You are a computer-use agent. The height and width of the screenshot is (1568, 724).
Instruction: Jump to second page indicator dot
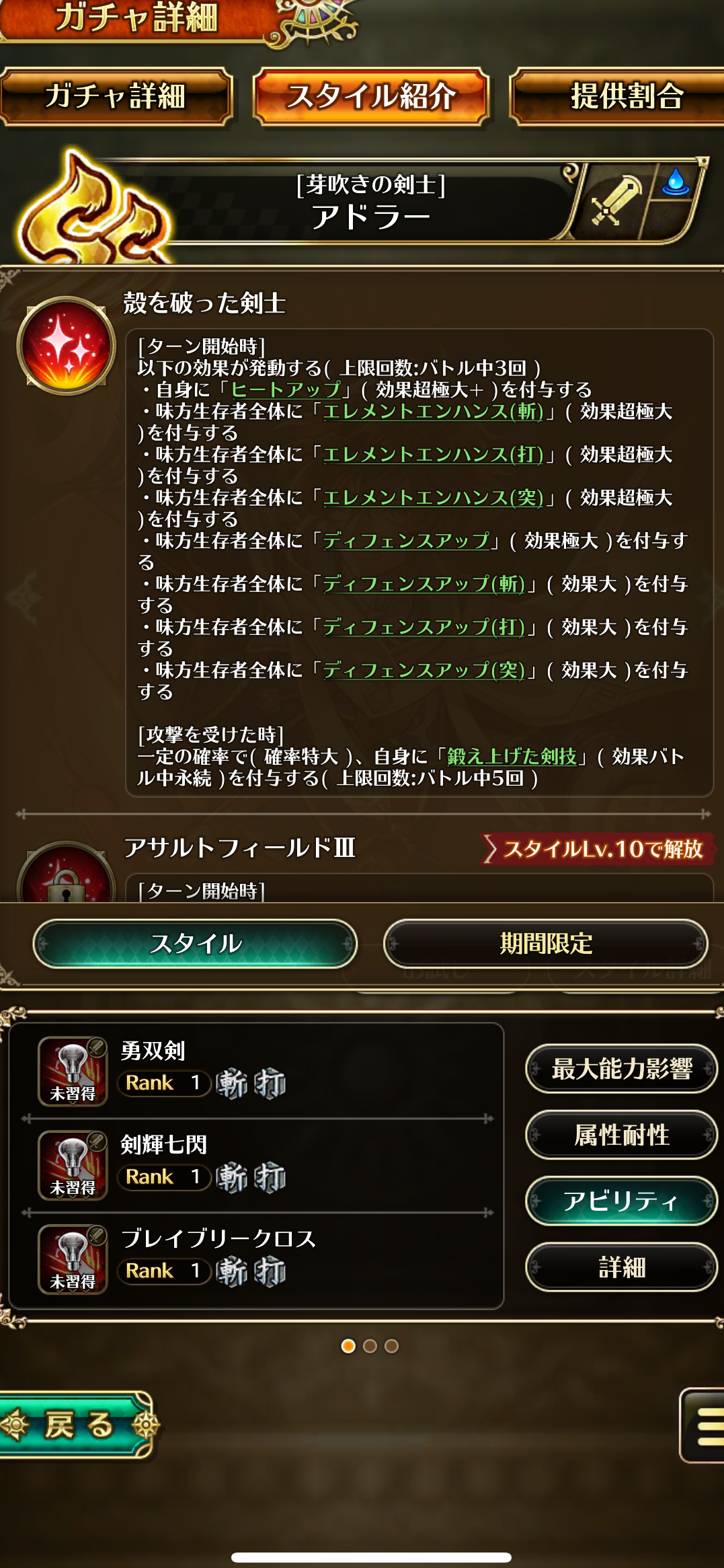370,1346
